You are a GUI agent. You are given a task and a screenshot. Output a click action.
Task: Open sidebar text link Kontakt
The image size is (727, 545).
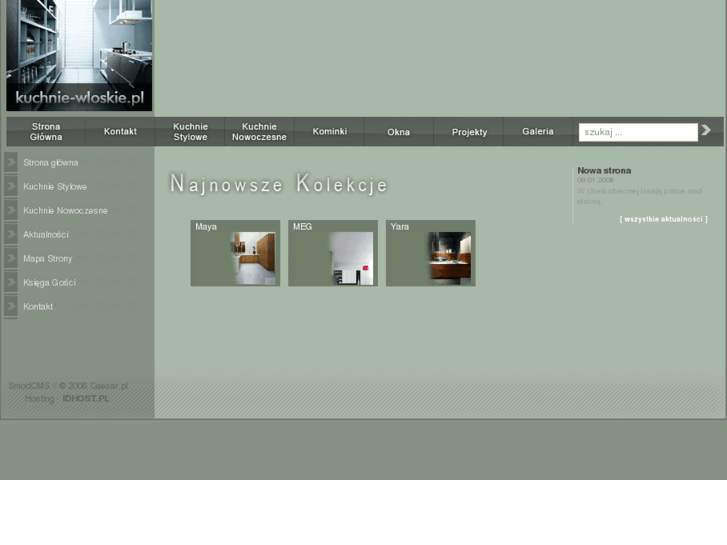pos(38,307)
